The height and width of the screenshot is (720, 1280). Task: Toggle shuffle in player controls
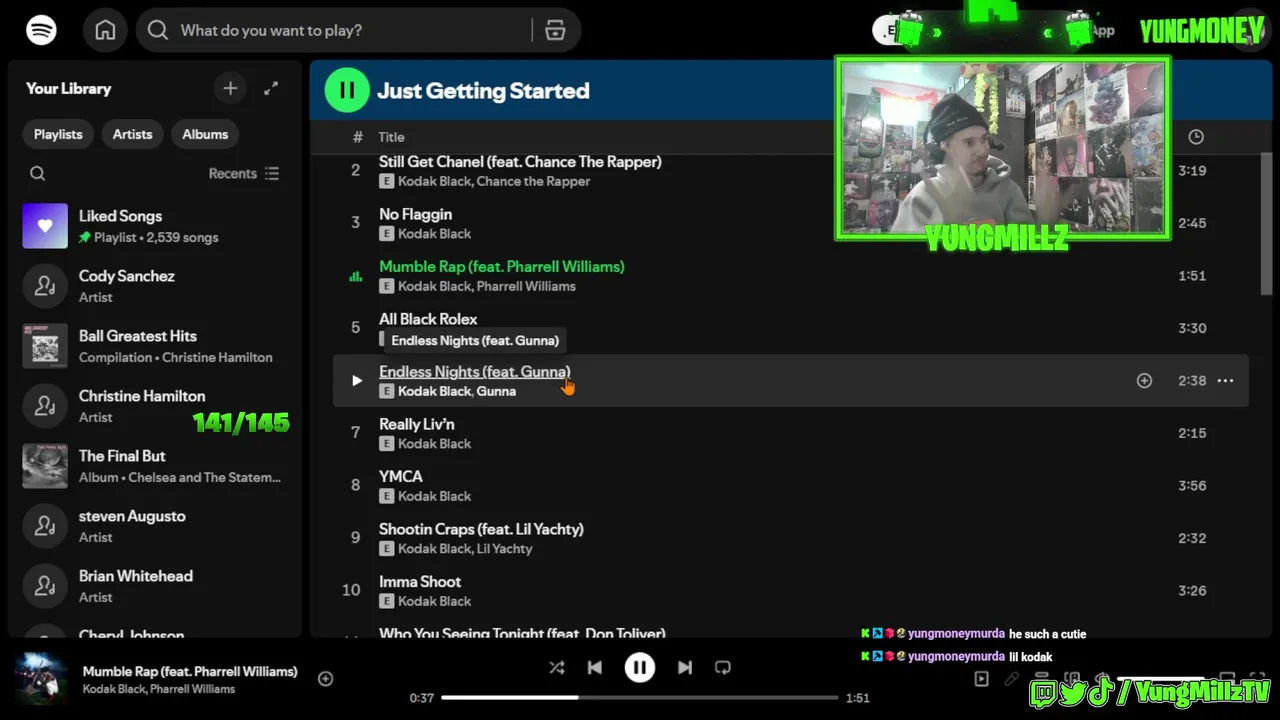pos(557,668)
